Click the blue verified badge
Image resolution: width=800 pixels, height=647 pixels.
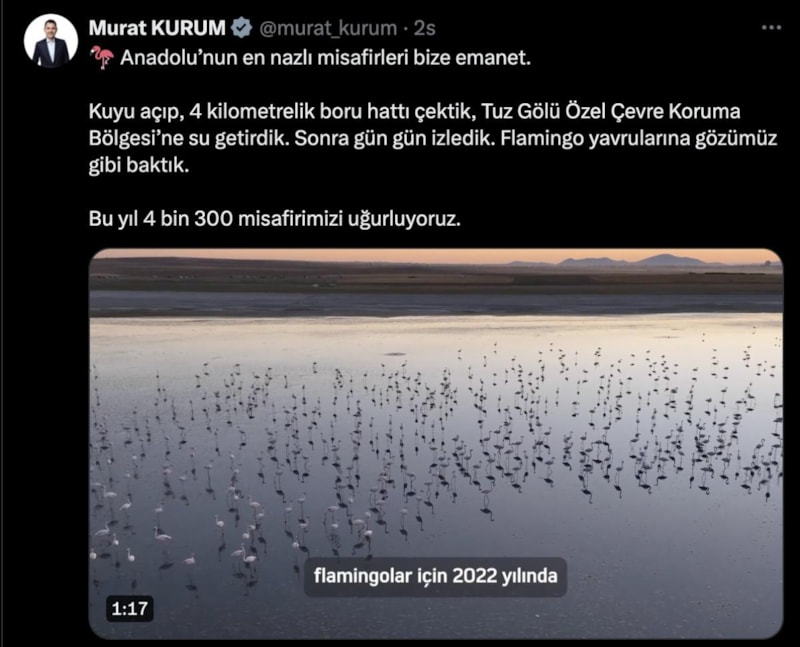coord(241,28)
